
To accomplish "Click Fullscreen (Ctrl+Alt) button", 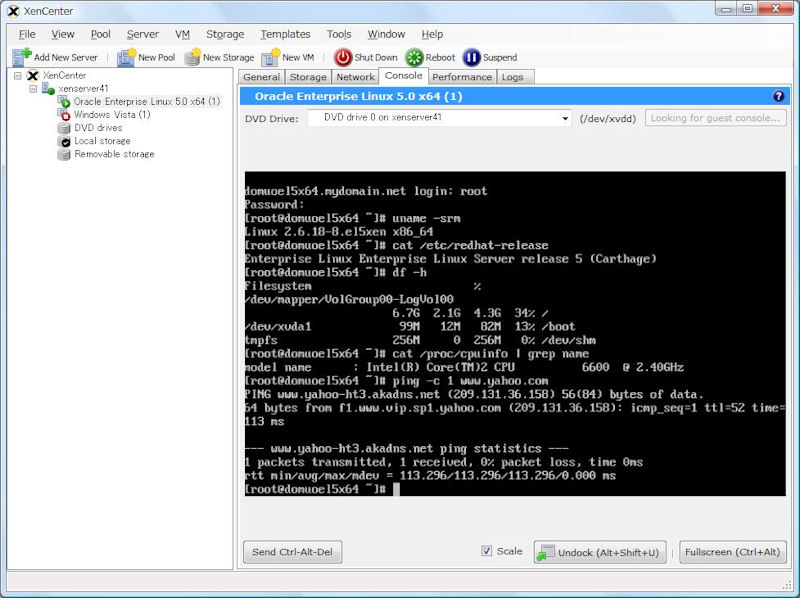I will (732, 552).
